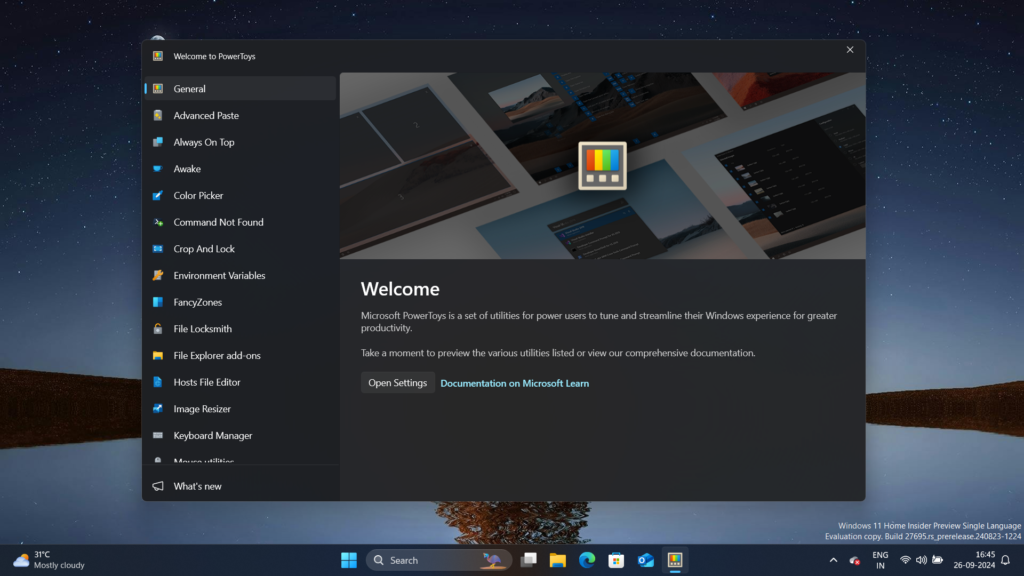Select FancyZones in the list

[x=240, y=302]
